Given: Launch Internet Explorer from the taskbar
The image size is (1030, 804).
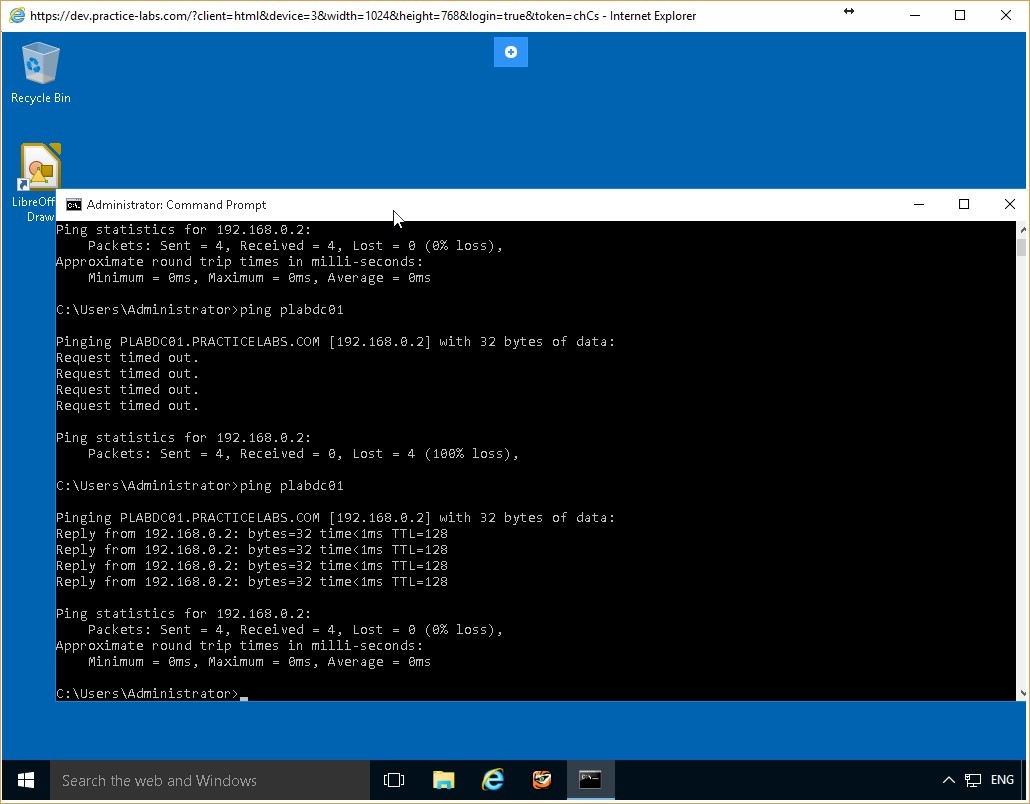Looking at the screenshot, I should [x=492, y=780].
